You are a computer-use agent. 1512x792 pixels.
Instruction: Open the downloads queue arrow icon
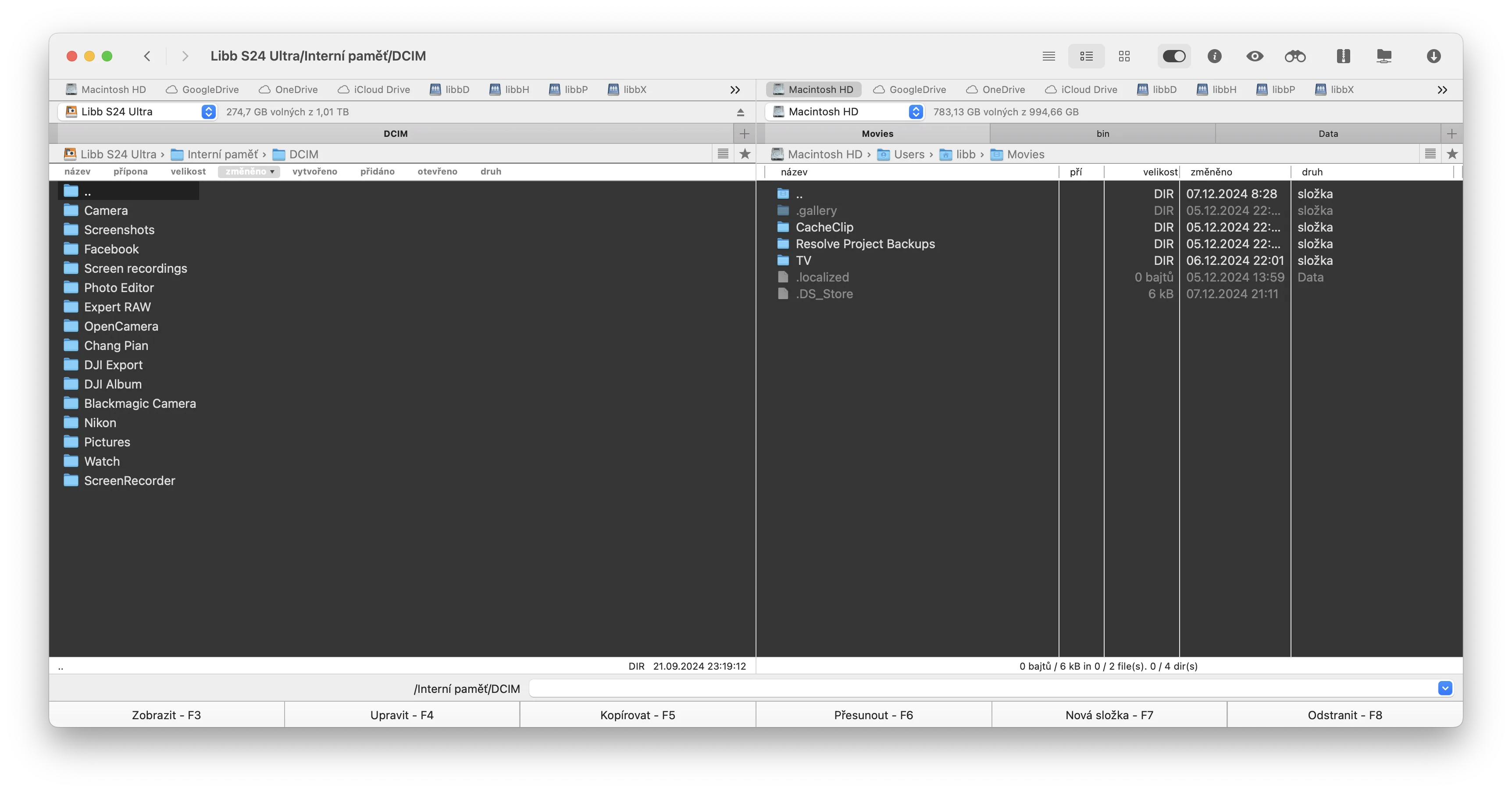click(1434, 57)
